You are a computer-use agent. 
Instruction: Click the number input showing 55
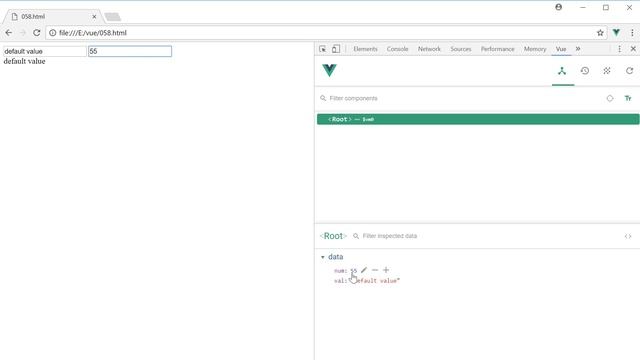(130, 51)
